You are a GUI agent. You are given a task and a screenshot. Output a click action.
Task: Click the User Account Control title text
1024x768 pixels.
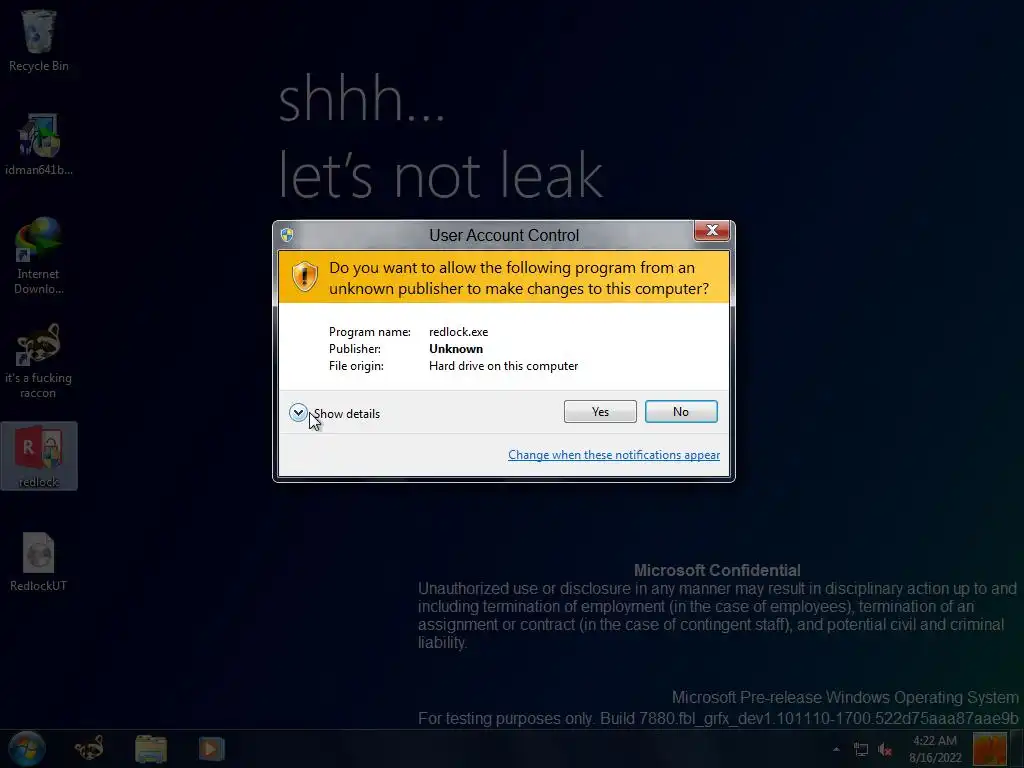504,235
